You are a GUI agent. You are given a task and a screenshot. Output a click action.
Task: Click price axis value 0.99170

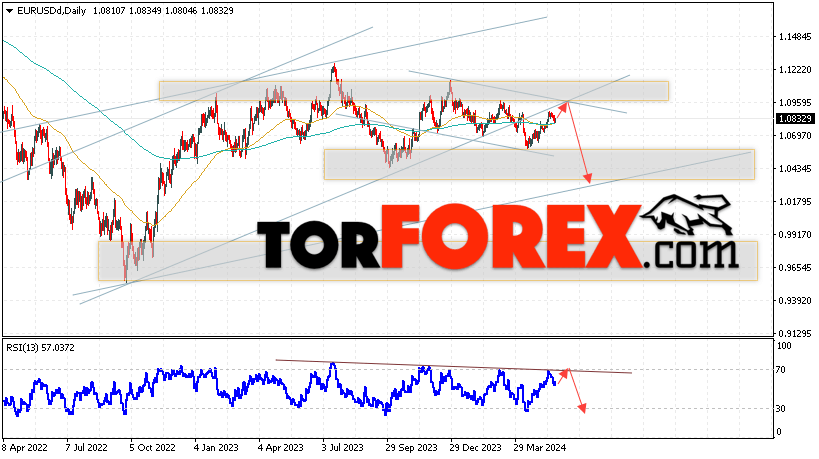point(795,234)
